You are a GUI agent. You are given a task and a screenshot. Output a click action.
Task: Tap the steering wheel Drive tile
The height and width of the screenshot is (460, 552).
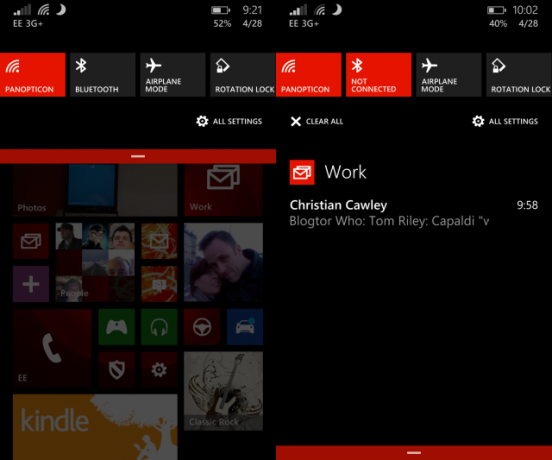tap(202, 327)
